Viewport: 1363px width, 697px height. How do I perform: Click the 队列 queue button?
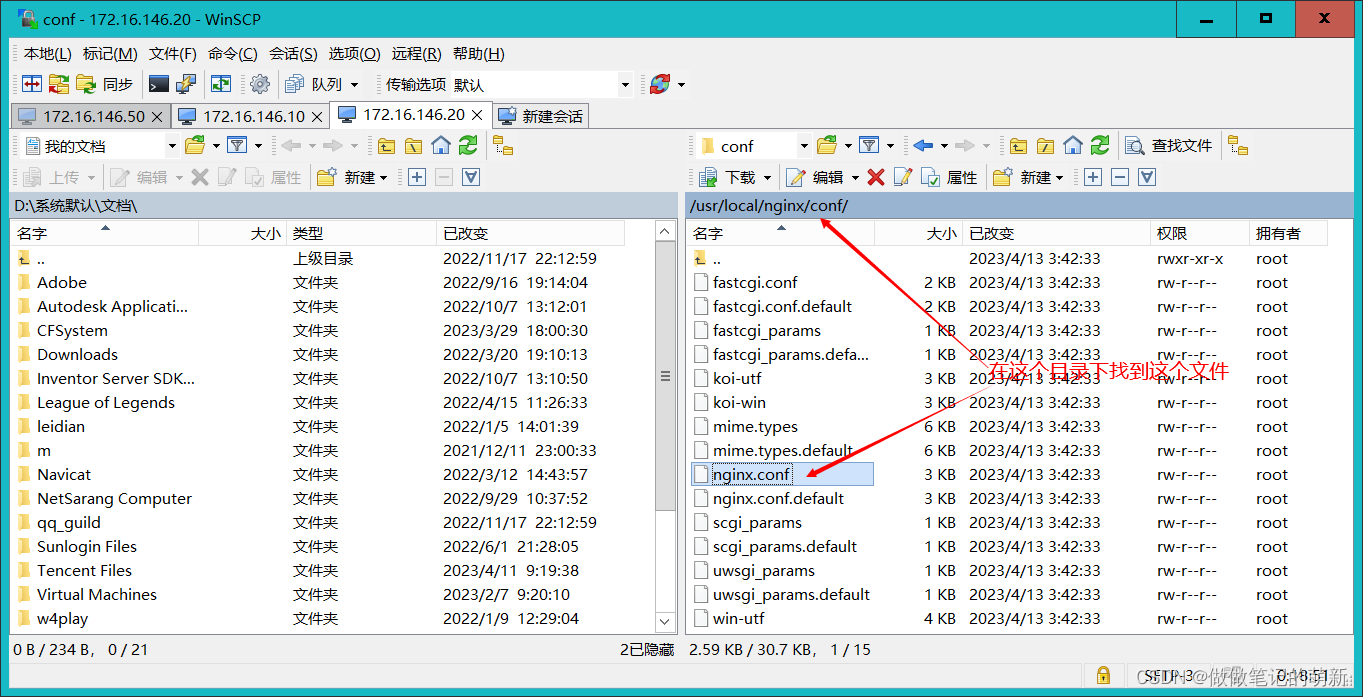(x=315, y=84)
